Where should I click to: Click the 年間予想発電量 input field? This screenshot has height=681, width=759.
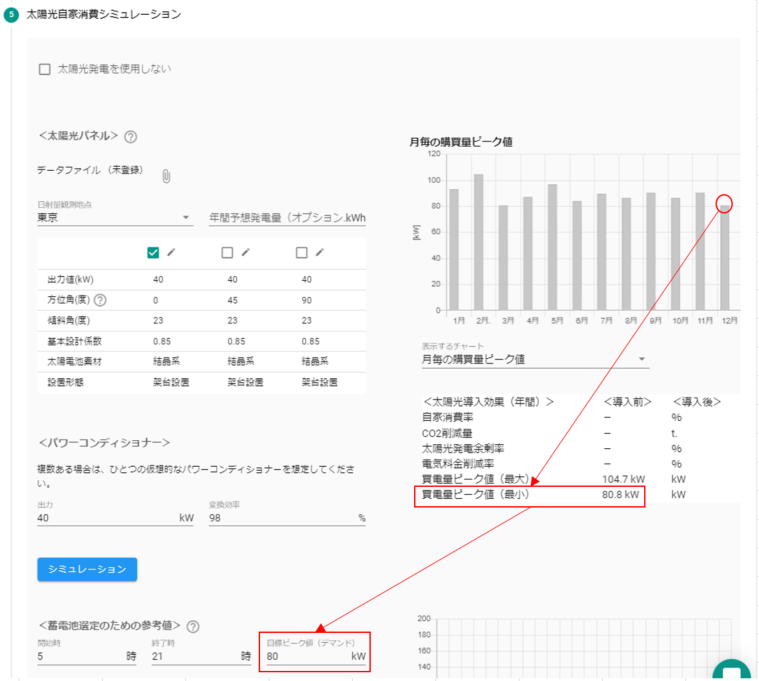[286, 217]
